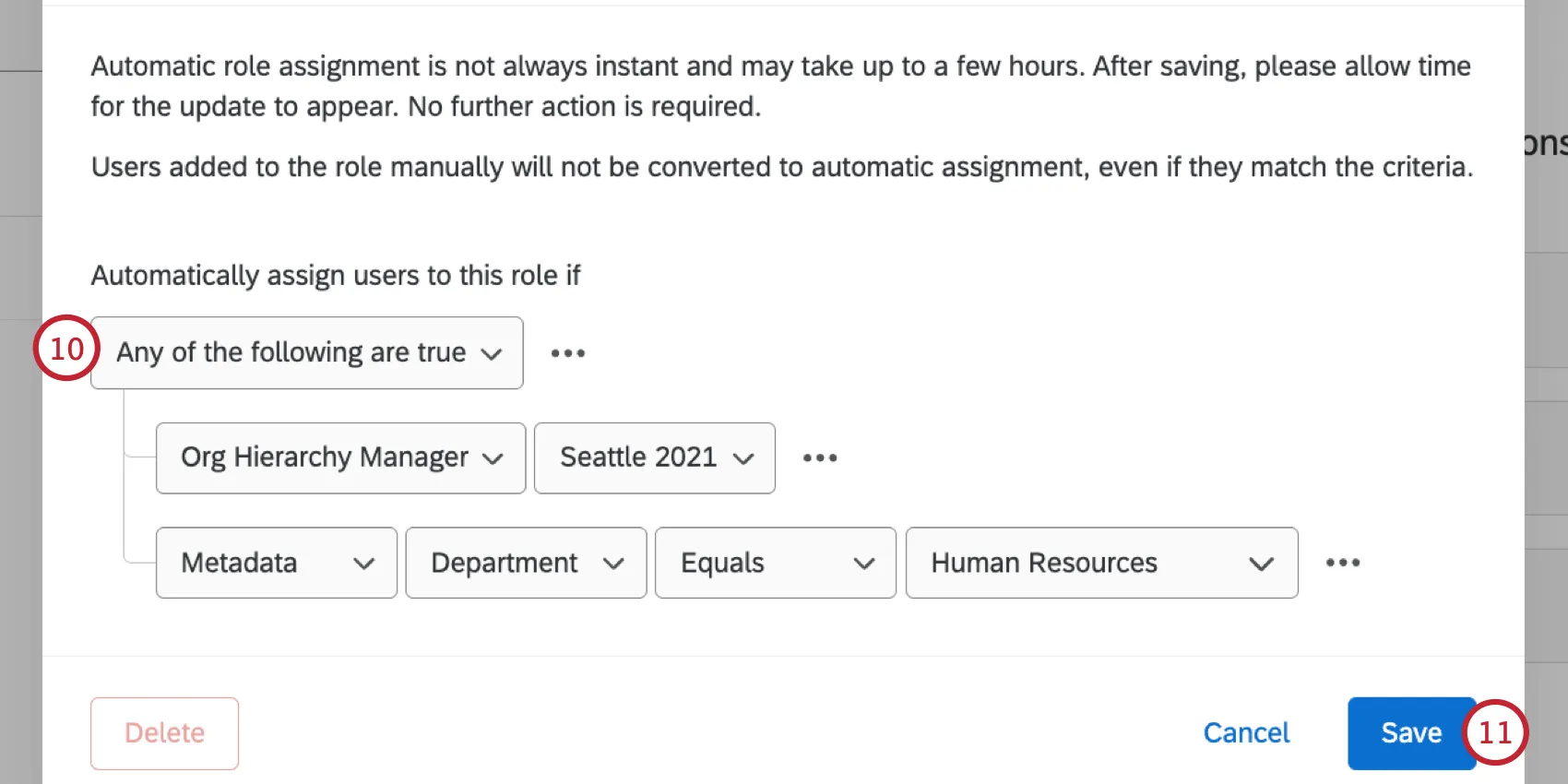Open the Seattle 2021 hierarchy dropdown
Image resolution: width=1568 pixels, height=784 pixels.
(x=654, y=457)
